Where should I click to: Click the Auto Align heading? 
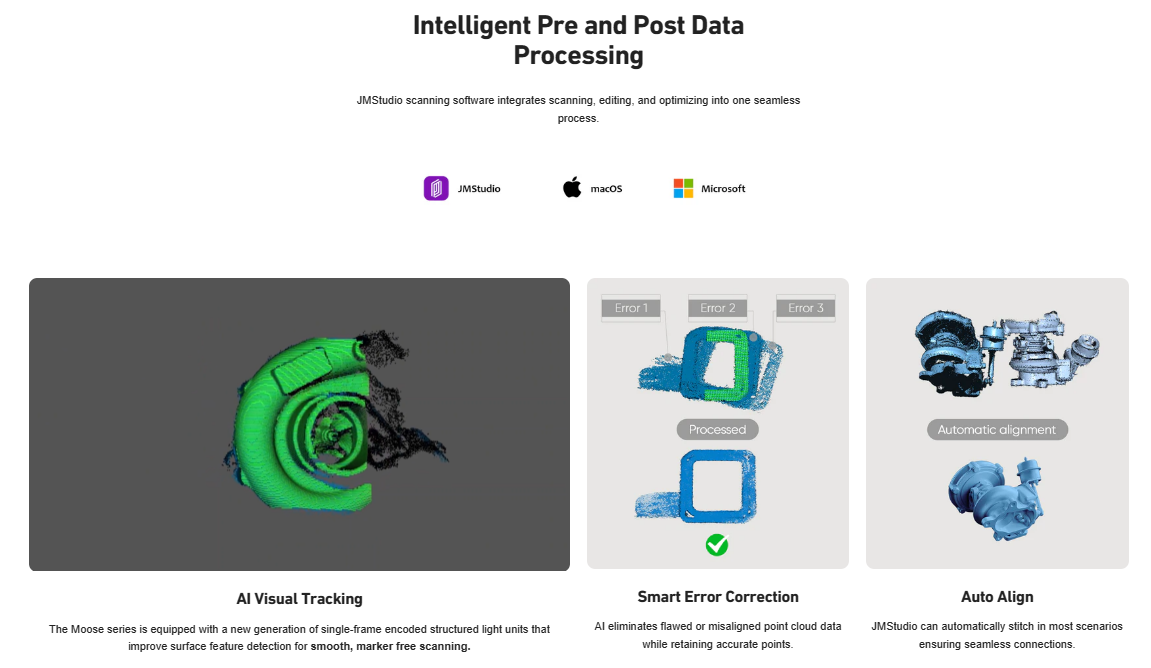click(997, 597)
